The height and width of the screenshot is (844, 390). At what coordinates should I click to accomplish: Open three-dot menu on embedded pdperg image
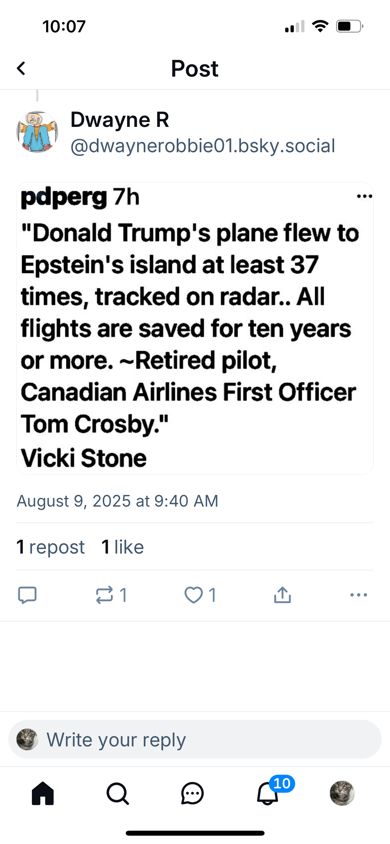click(364, 196)
